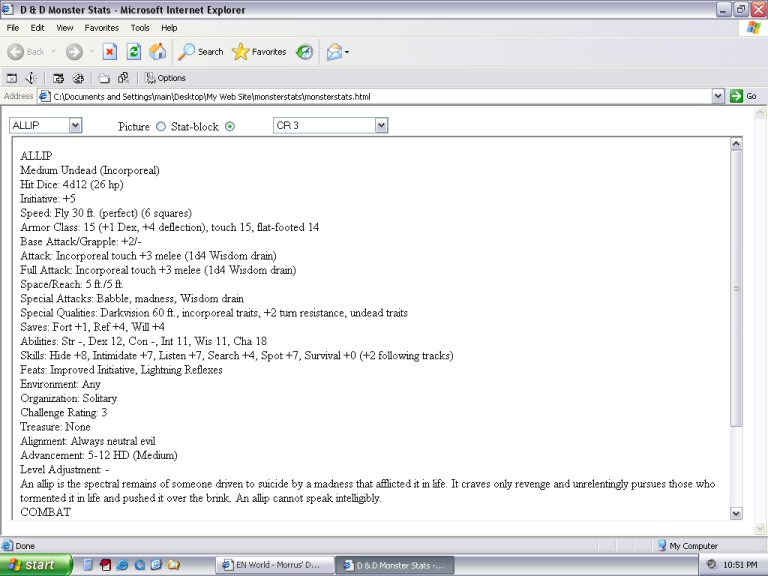Click the Back arrow button

tap(16, 51)
